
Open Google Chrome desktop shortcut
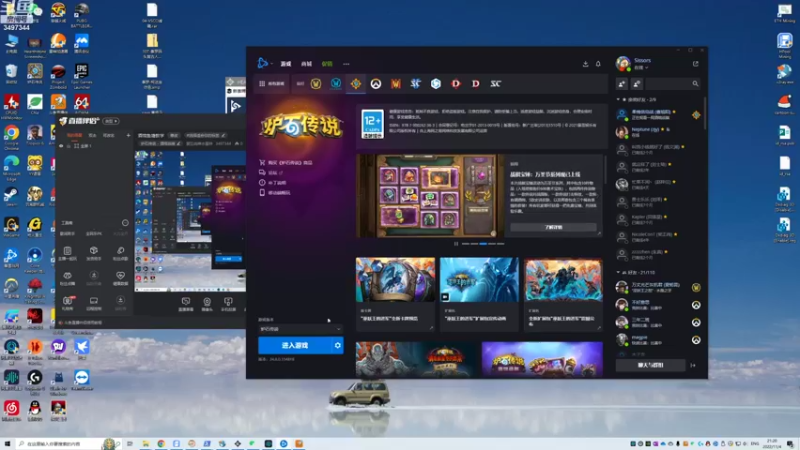11,134
